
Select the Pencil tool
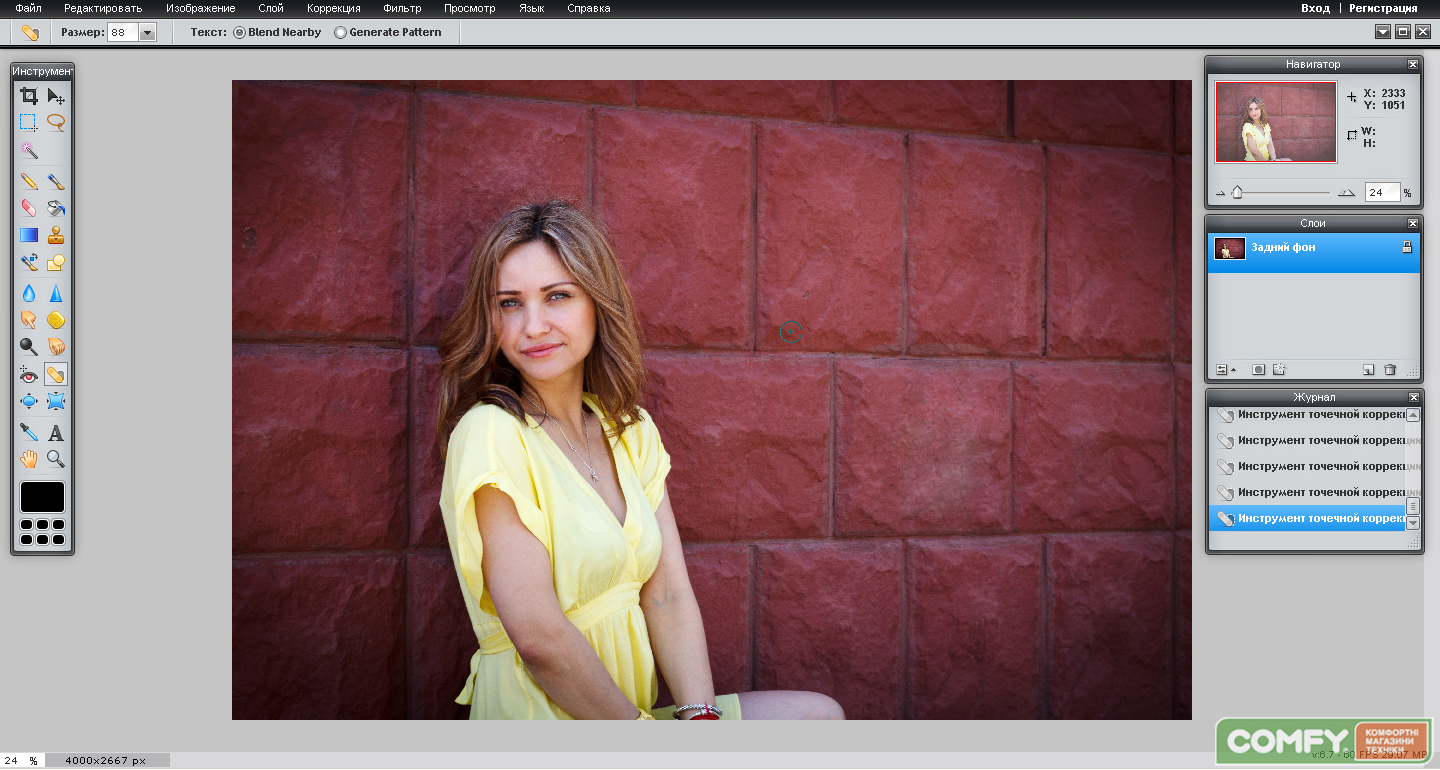coord(29,181)
